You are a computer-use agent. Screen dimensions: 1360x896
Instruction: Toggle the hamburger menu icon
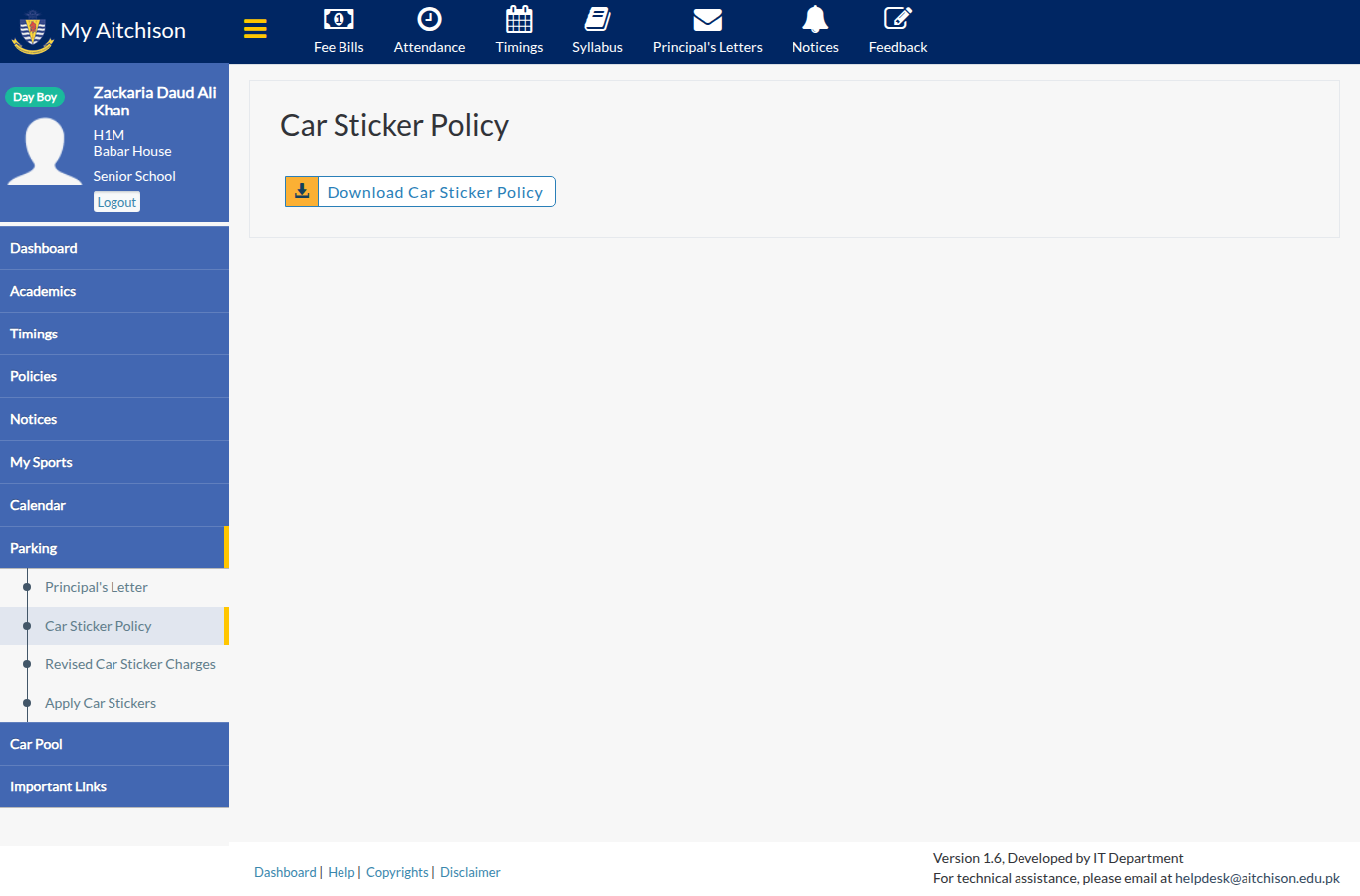point(255,29)
